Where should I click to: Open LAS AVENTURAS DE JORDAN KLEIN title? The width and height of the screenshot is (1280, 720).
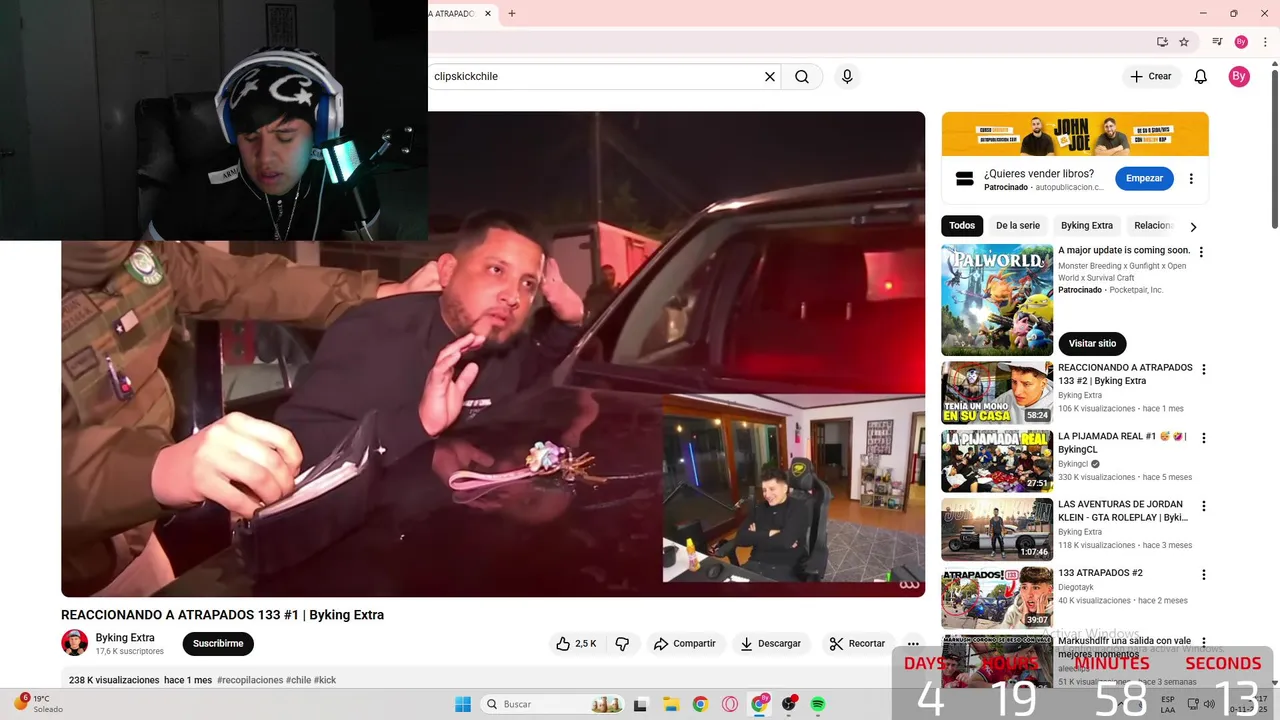coord(1123,511)
